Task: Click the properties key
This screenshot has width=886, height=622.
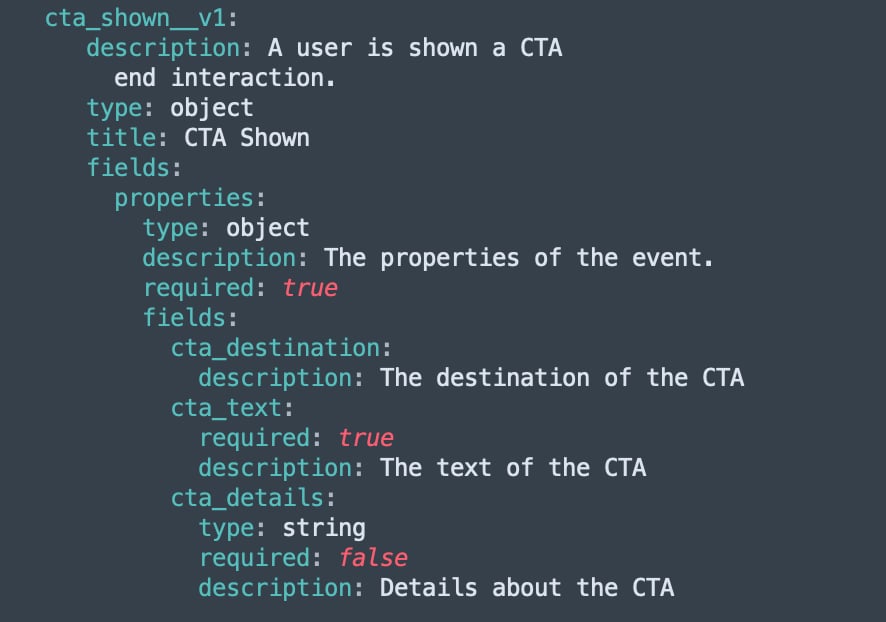Action: point(184,198)
